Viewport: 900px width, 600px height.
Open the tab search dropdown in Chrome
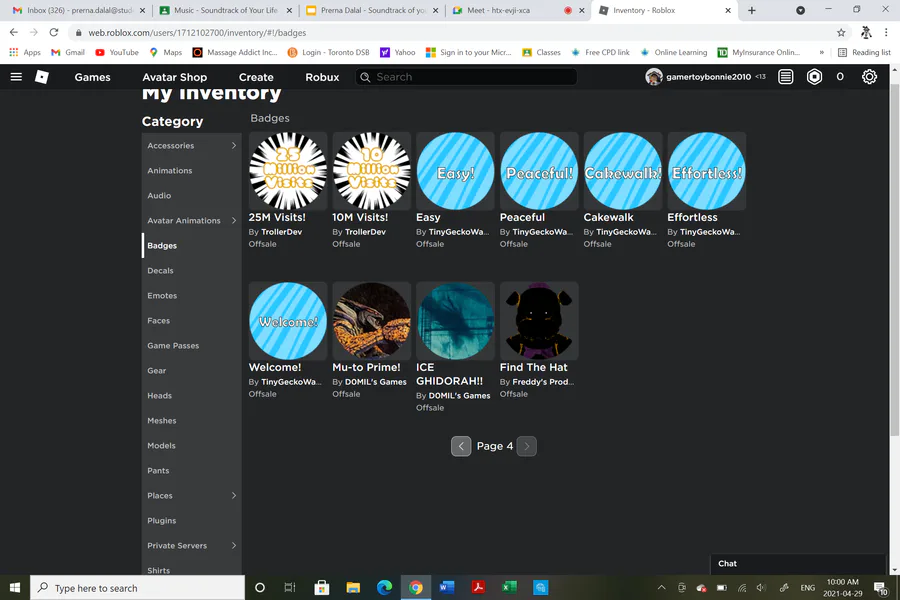800,10
